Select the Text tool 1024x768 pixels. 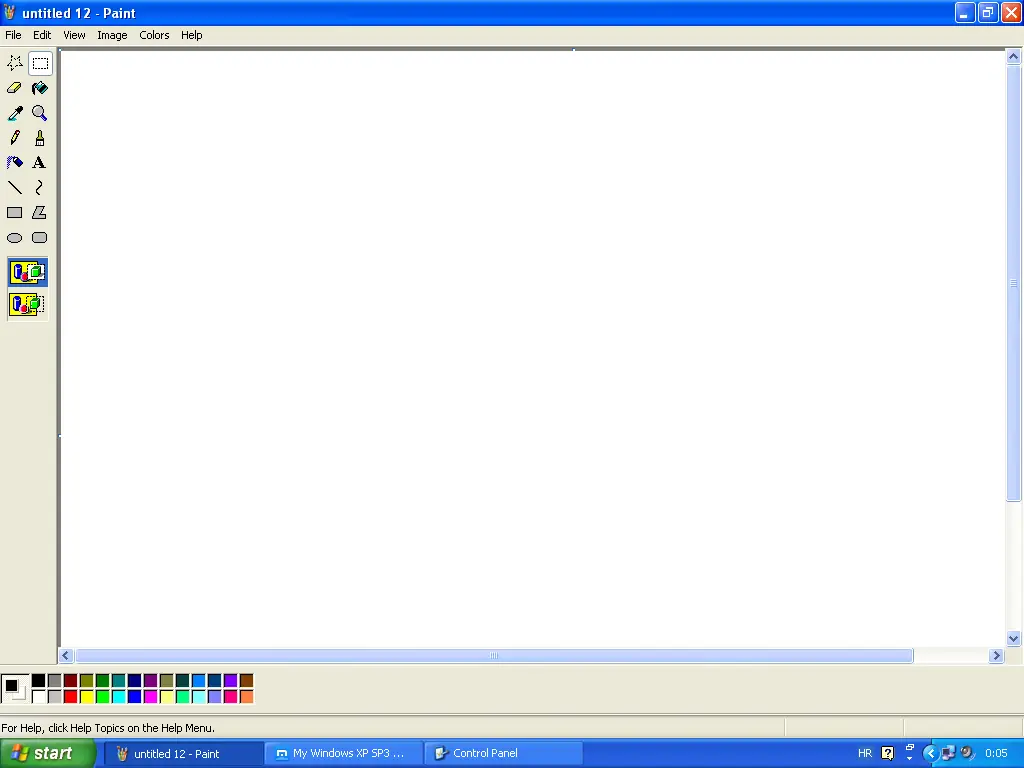pyautogui.click(x=39, y=162)
